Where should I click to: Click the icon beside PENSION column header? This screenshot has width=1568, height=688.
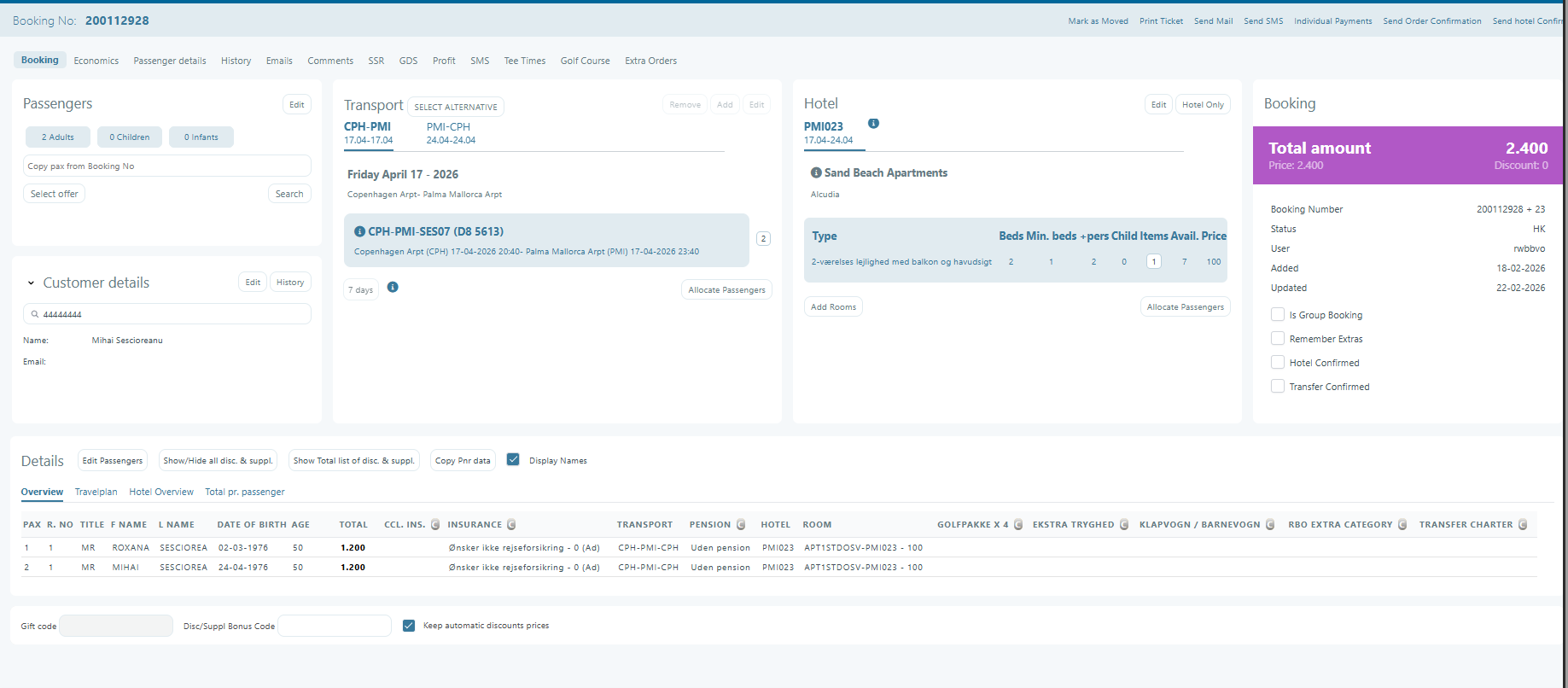click(x=741, y=525)
